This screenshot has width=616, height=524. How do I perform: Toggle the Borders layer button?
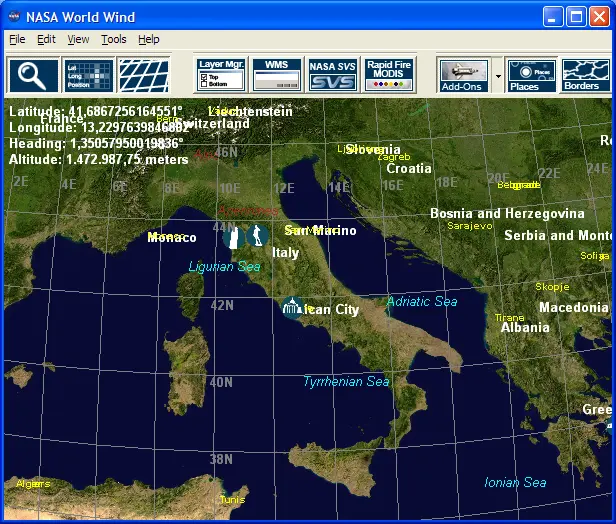click(x=586, y=75)
